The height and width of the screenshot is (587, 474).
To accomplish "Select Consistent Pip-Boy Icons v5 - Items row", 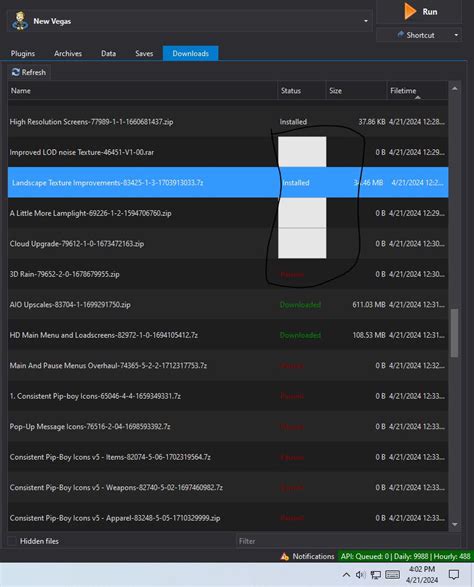I will [x=228, y=457].
